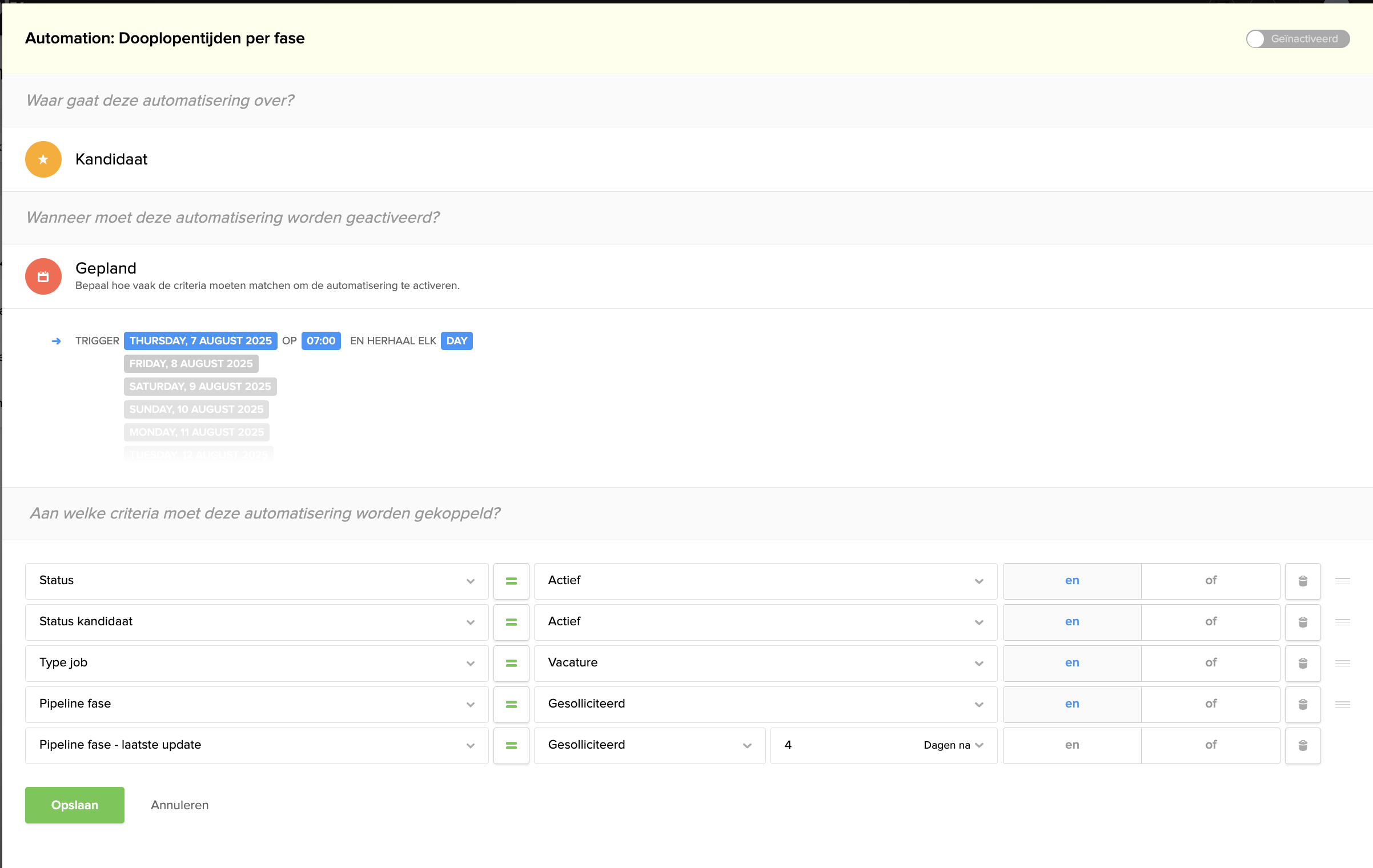Viewport: 1373px width, 868px height.
Task: Select 'of' in Pipeline fase row
Action: [1211, 704]
